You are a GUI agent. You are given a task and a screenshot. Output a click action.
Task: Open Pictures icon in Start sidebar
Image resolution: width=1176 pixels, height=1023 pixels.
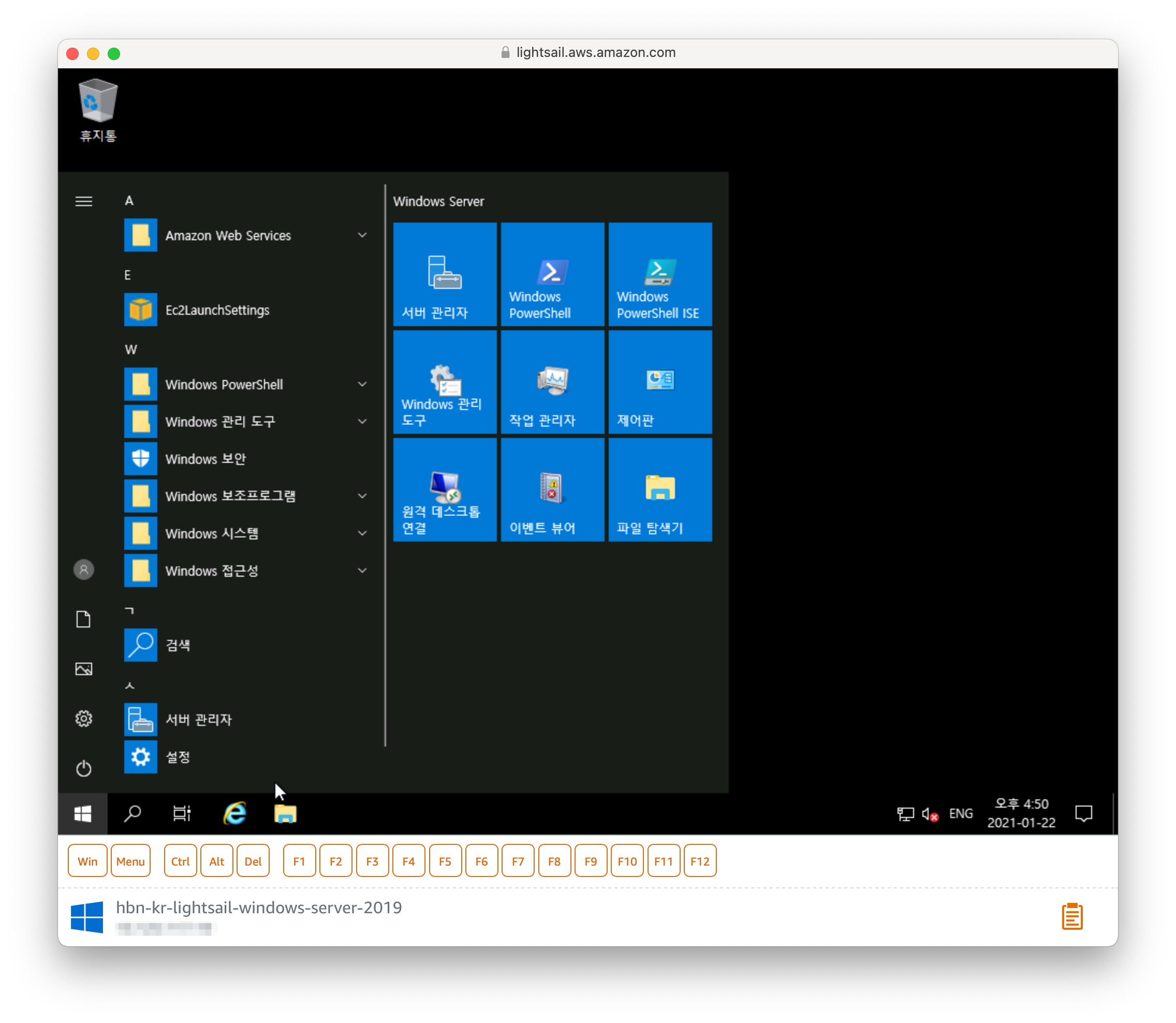click(x=84, y=669)
